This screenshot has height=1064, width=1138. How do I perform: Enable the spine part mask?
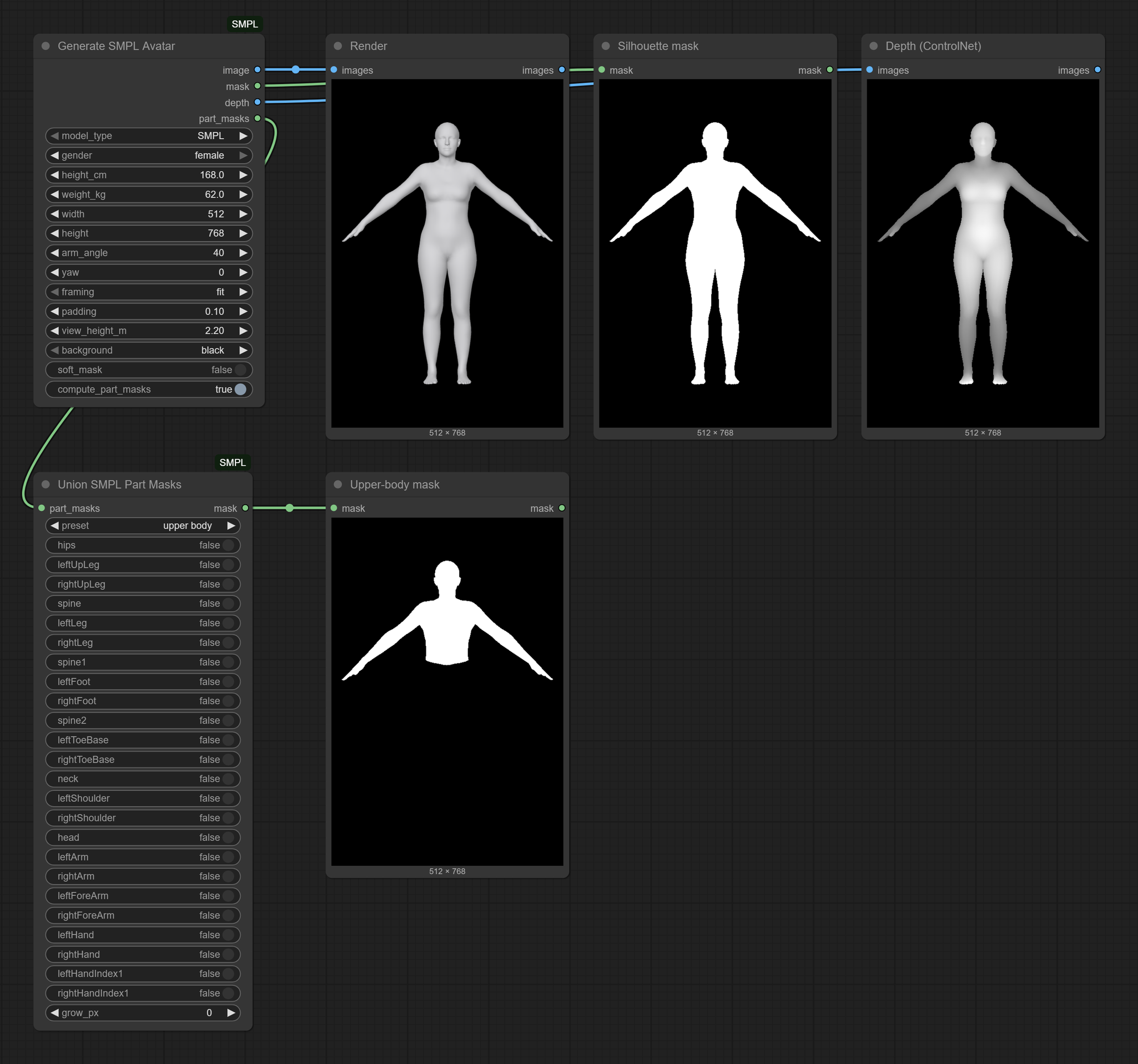coord(143,604)
